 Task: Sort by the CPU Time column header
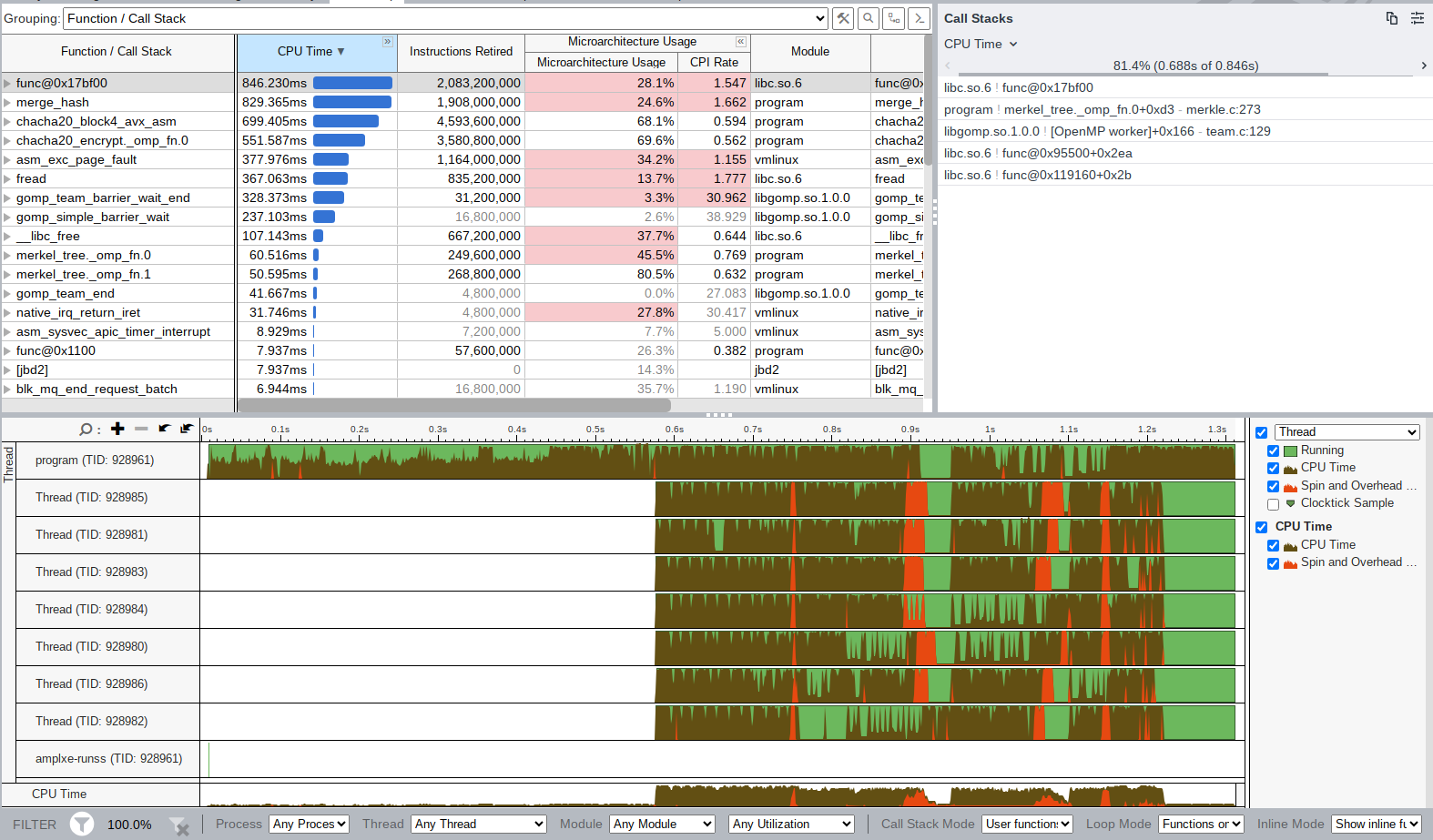click(310, 52)
